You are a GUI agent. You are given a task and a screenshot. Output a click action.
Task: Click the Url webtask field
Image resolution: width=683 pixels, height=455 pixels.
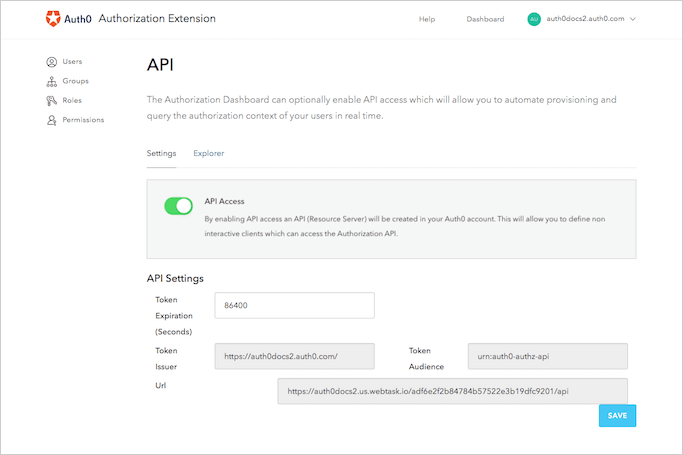pos(453,391)
